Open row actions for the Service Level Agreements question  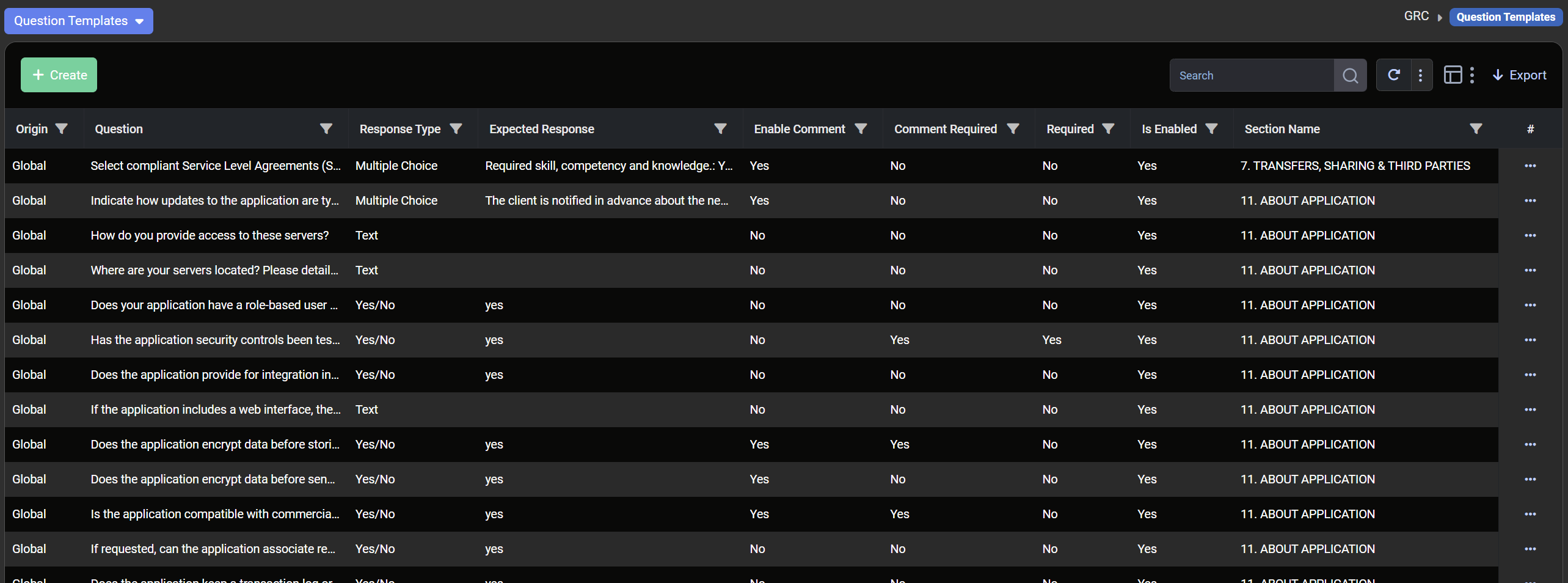[x=1530, y=166]
